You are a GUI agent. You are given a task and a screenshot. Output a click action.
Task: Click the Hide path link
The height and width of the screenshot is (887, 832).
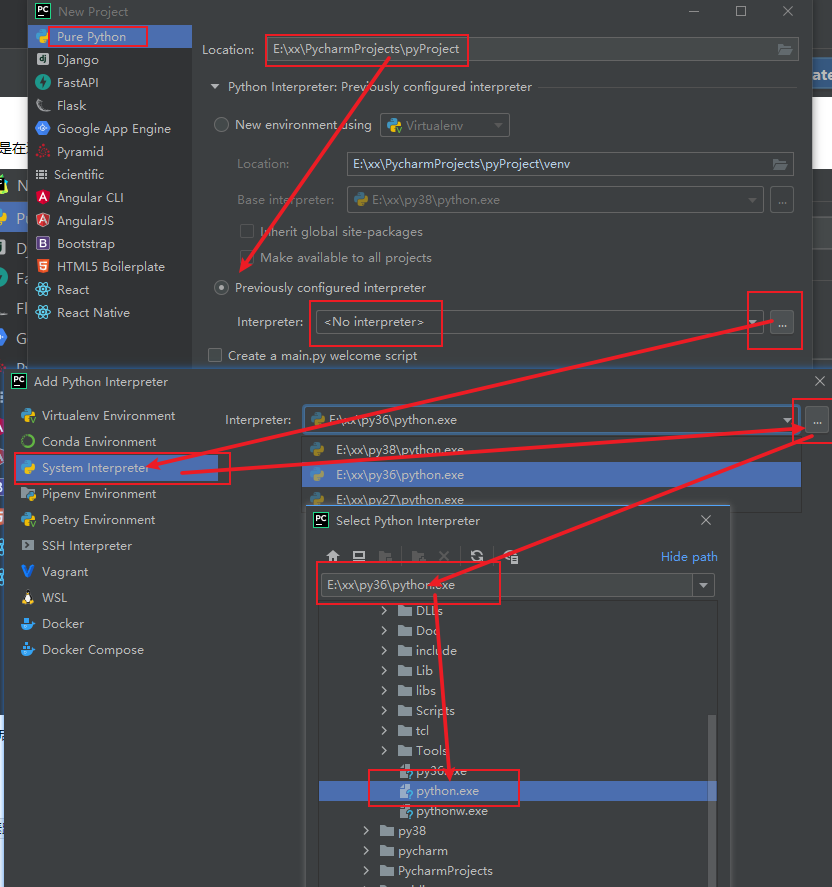tap(689, 557)
